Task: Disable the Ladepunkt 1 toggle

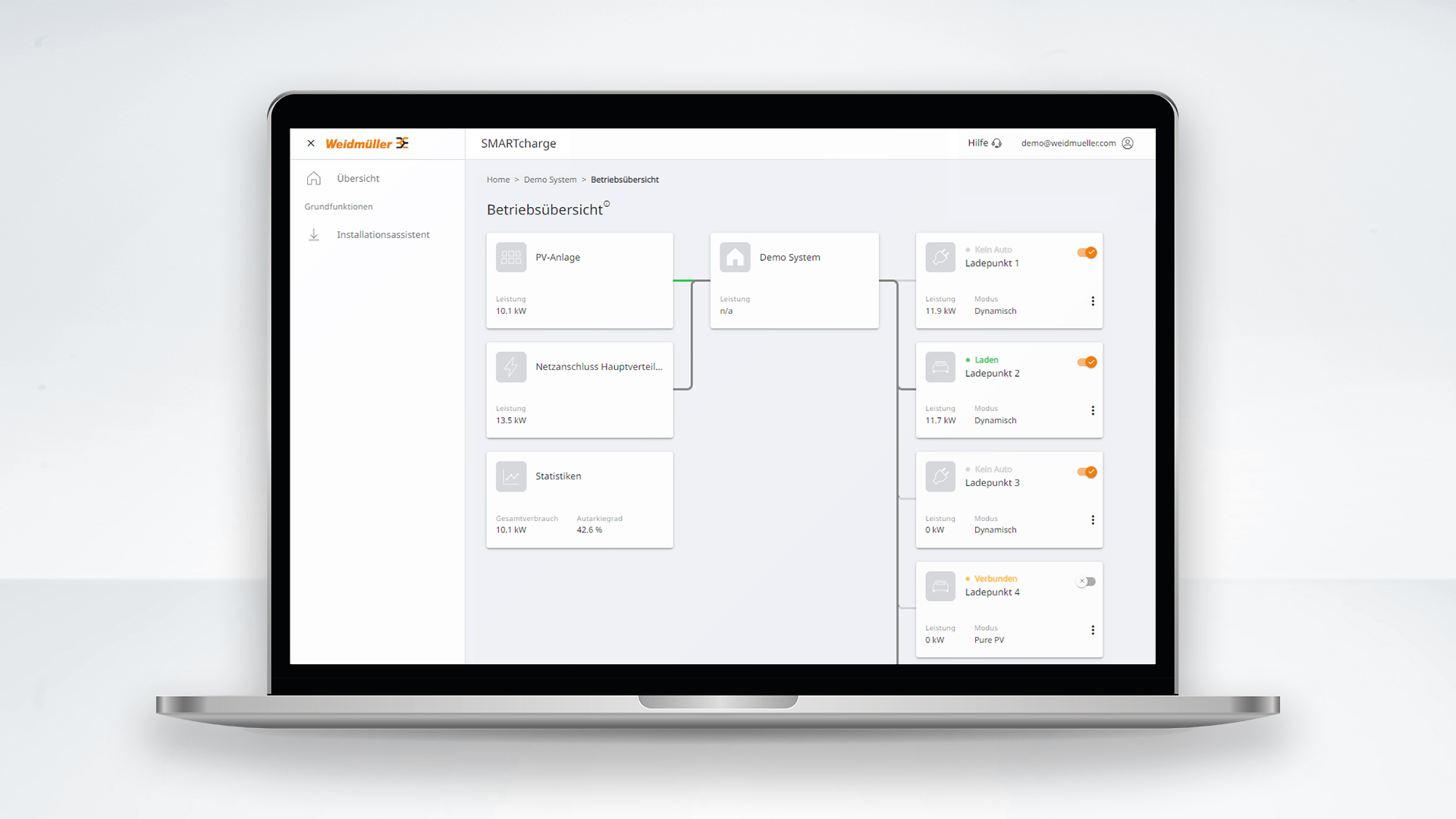Action: 1087,253
